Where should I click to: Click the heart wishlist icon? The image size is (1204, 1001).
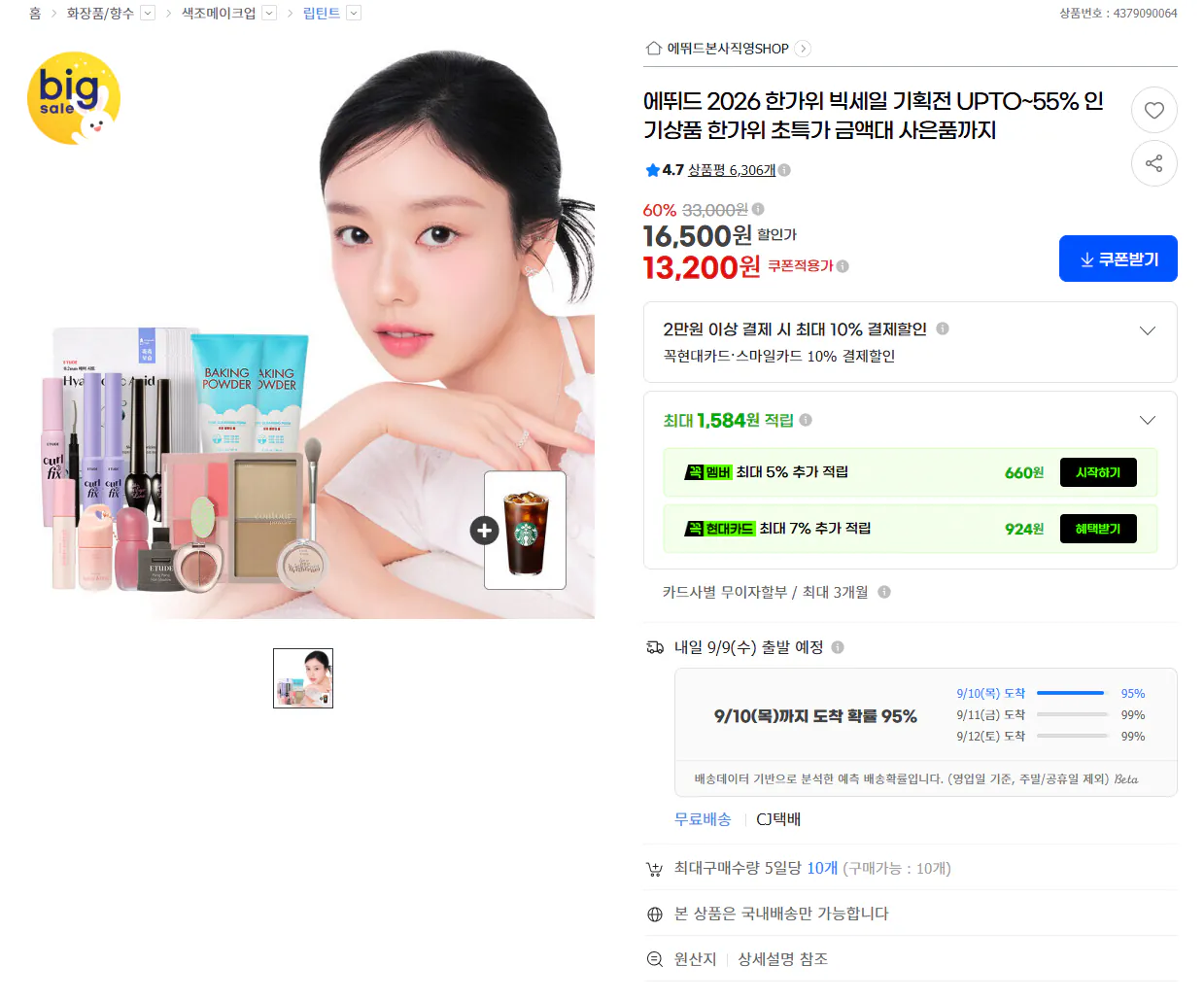tap(1153, 111)
